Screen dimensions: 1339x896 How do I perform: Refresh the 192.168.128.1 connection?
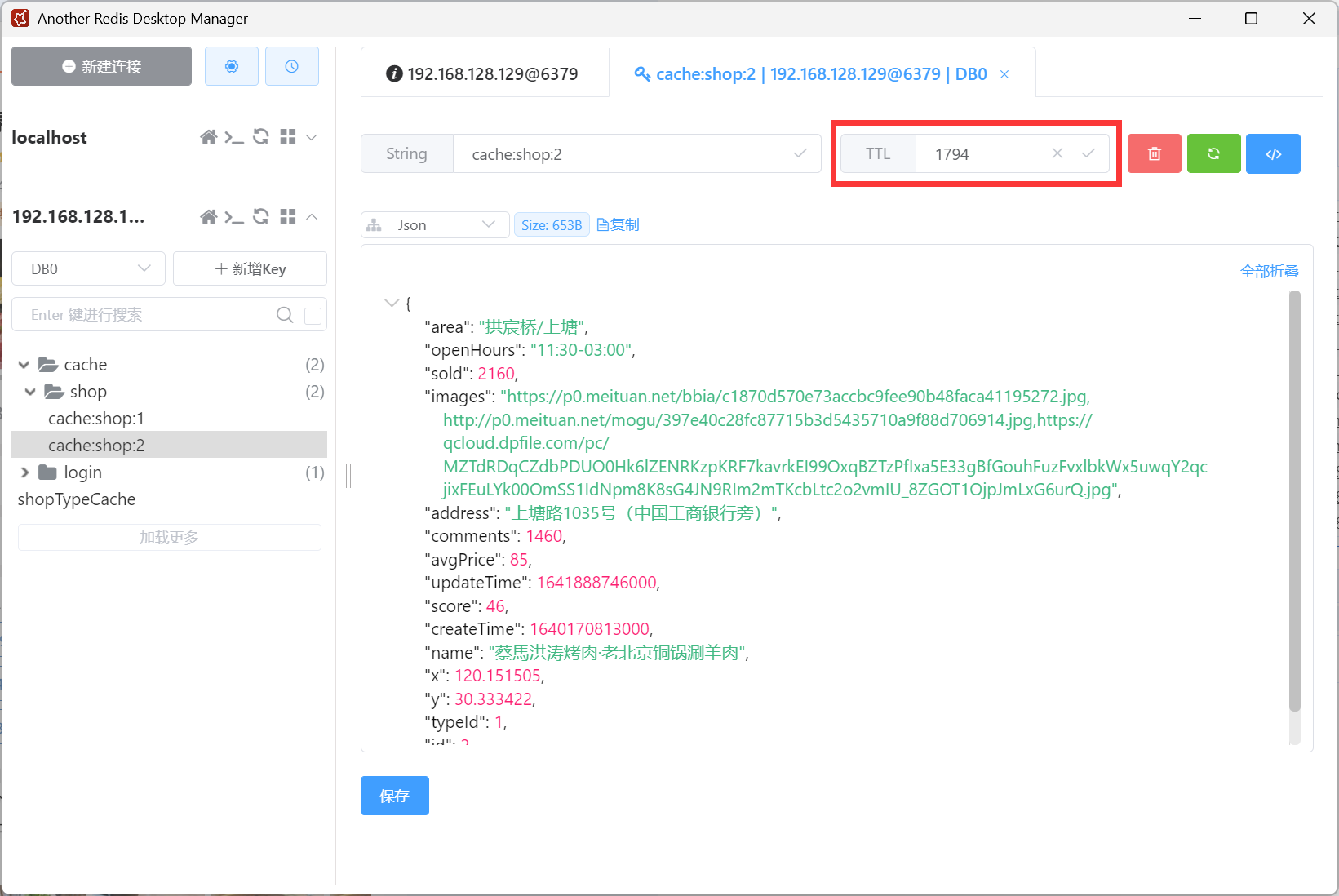[261, 216]
